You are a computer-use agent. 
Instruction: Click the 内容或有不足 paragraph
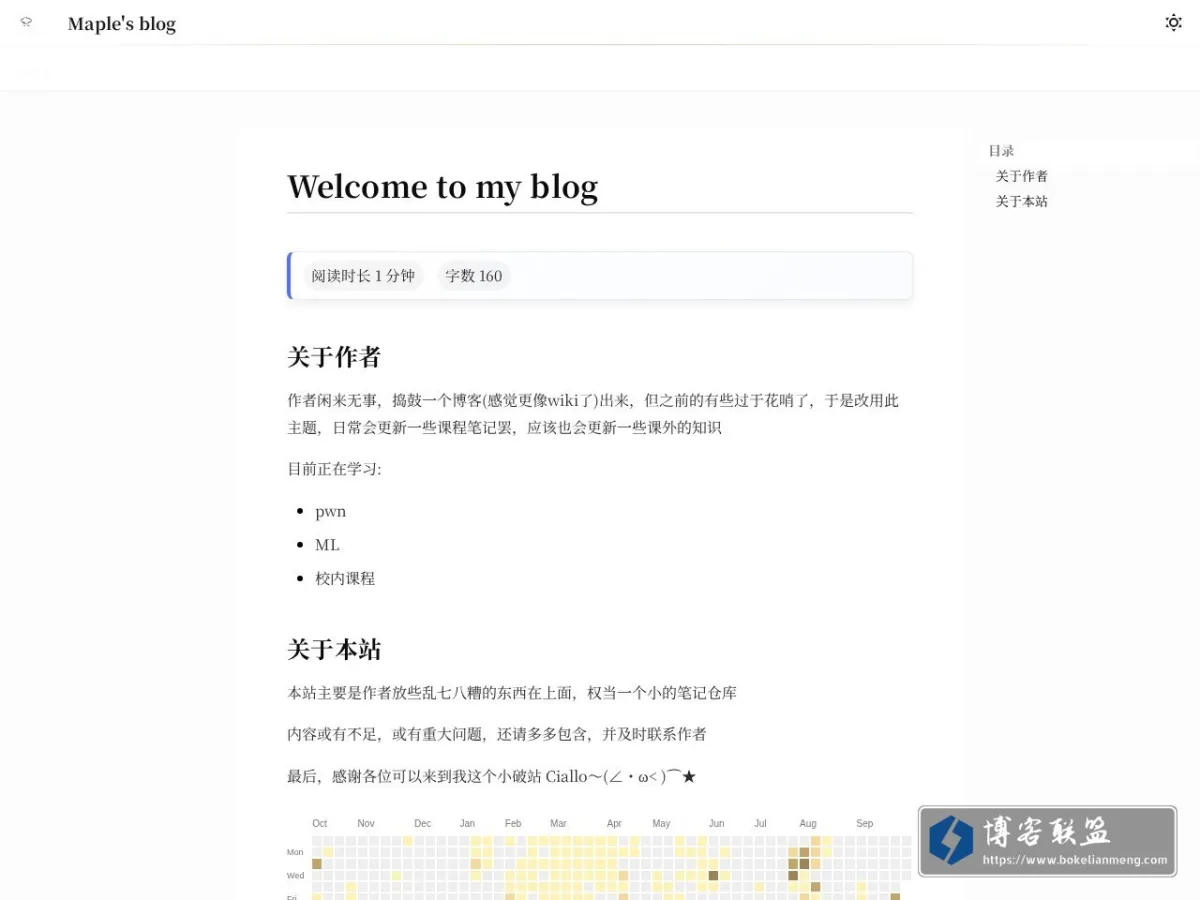[497, 734]
